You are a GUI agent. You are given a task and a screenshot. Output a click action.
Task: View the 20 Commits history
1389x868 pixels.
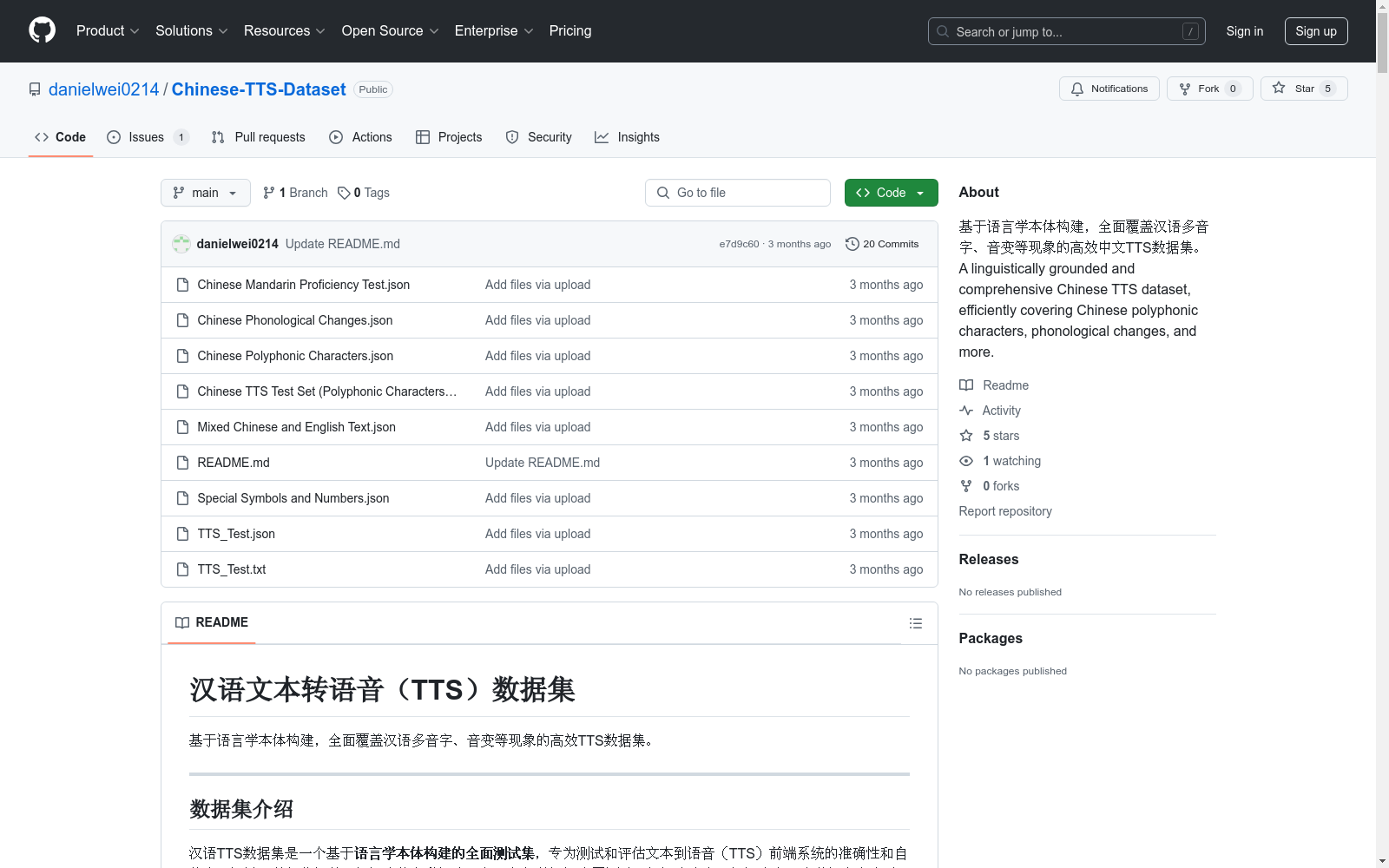[x=882, y=244]
